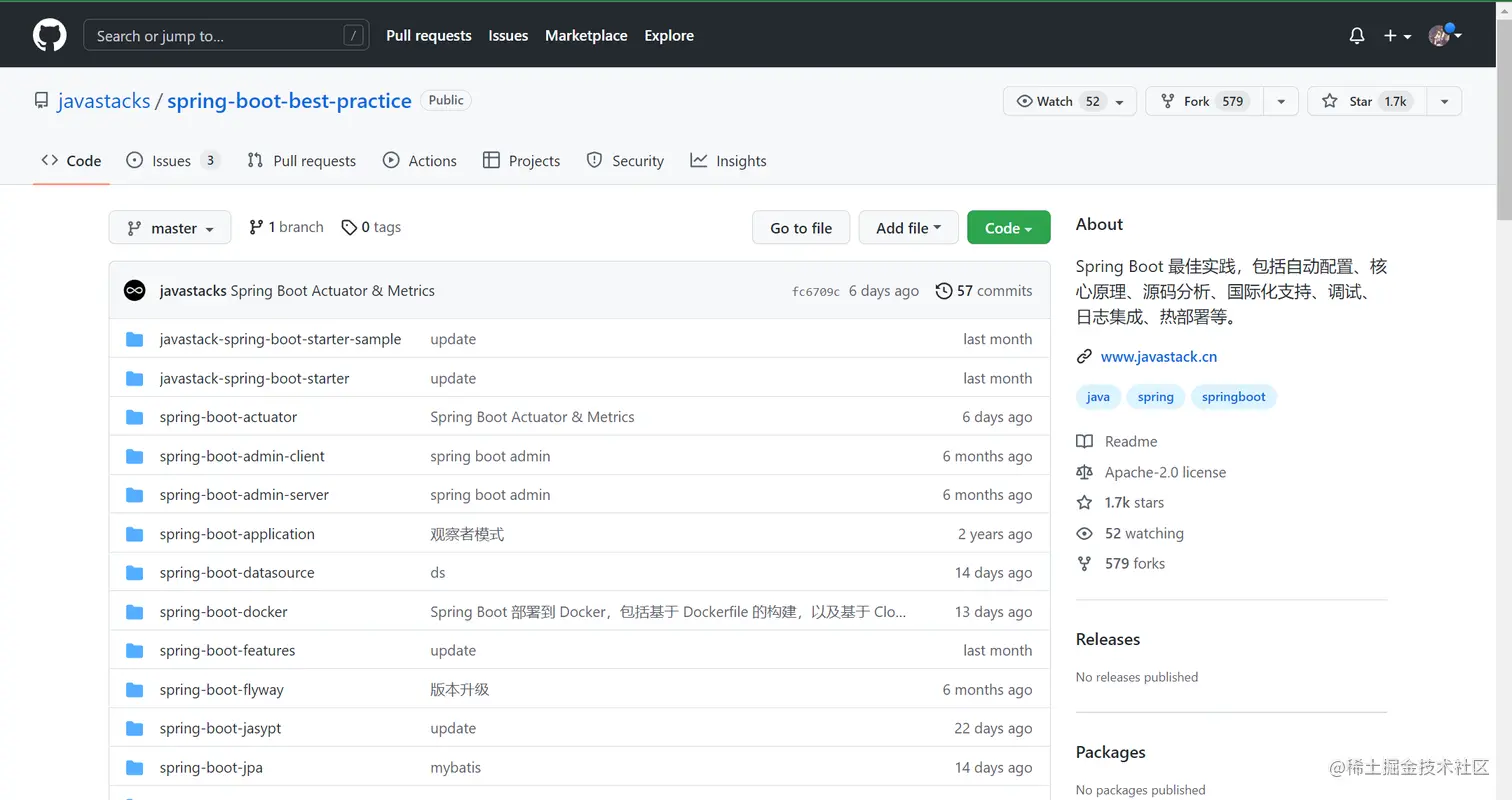Image resolution: width=1512 pixels, height=800 pixels.
Task: Switch to the Code tab
Action: tap(71, 161)
